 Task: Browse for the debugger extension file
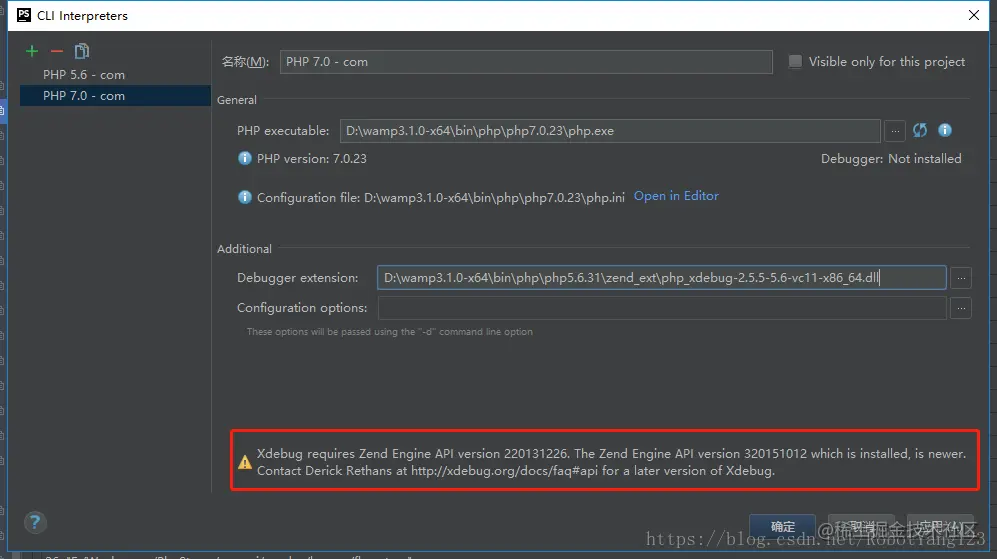961,278
